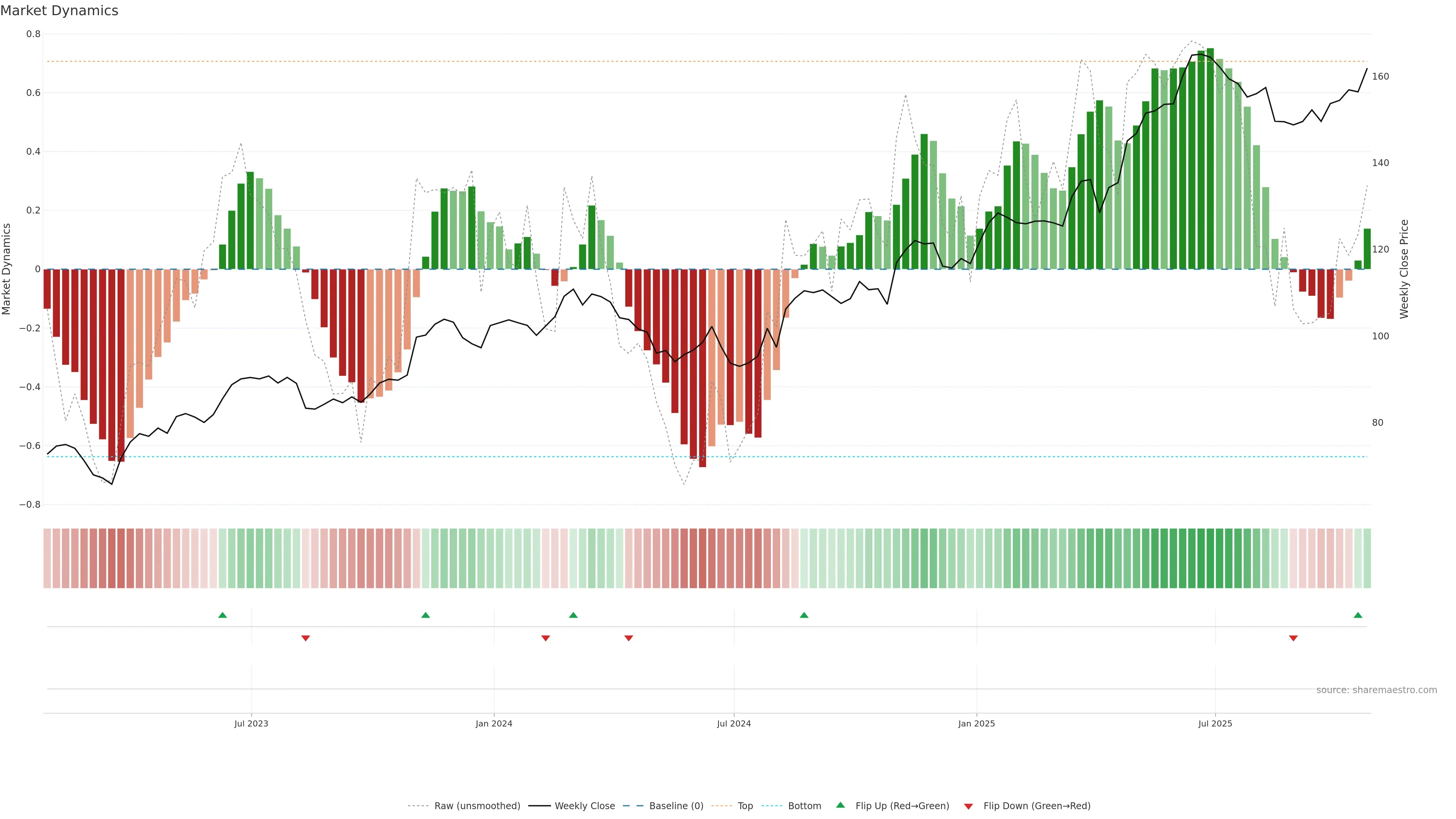Screen dimensions: 1456x819
Task: Click the green Flip Up triangle icon in the legend
Action: [x=841, y=805]
